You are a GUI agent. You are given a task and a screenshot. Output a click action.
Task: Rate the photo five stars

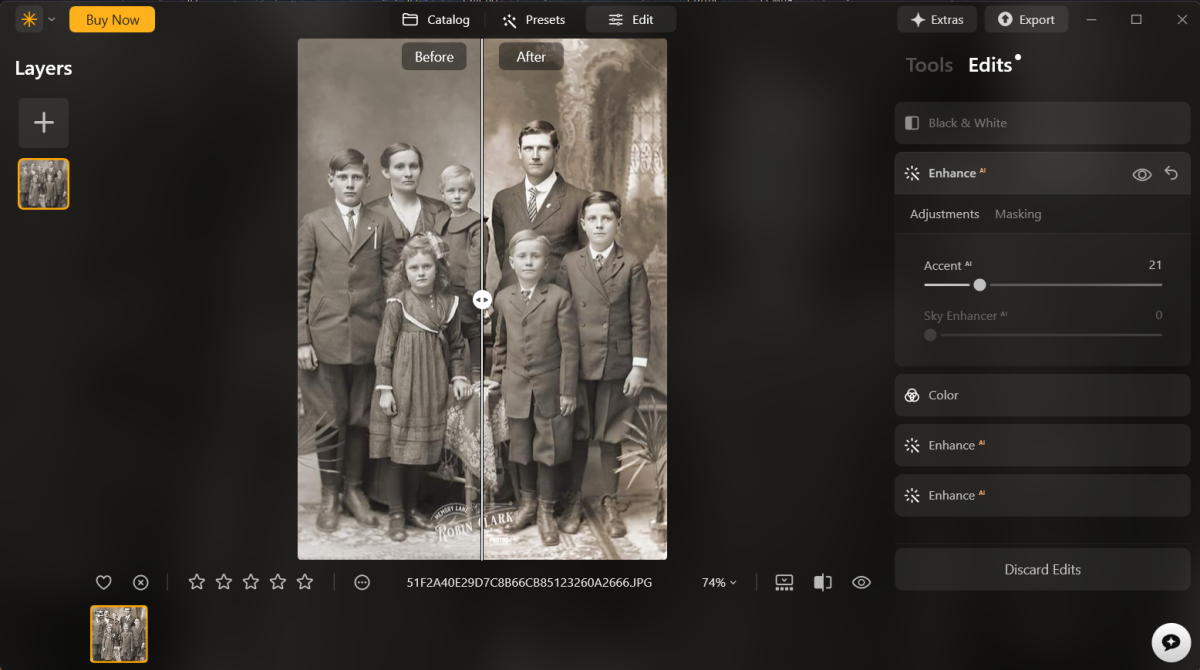coord(305,582)
